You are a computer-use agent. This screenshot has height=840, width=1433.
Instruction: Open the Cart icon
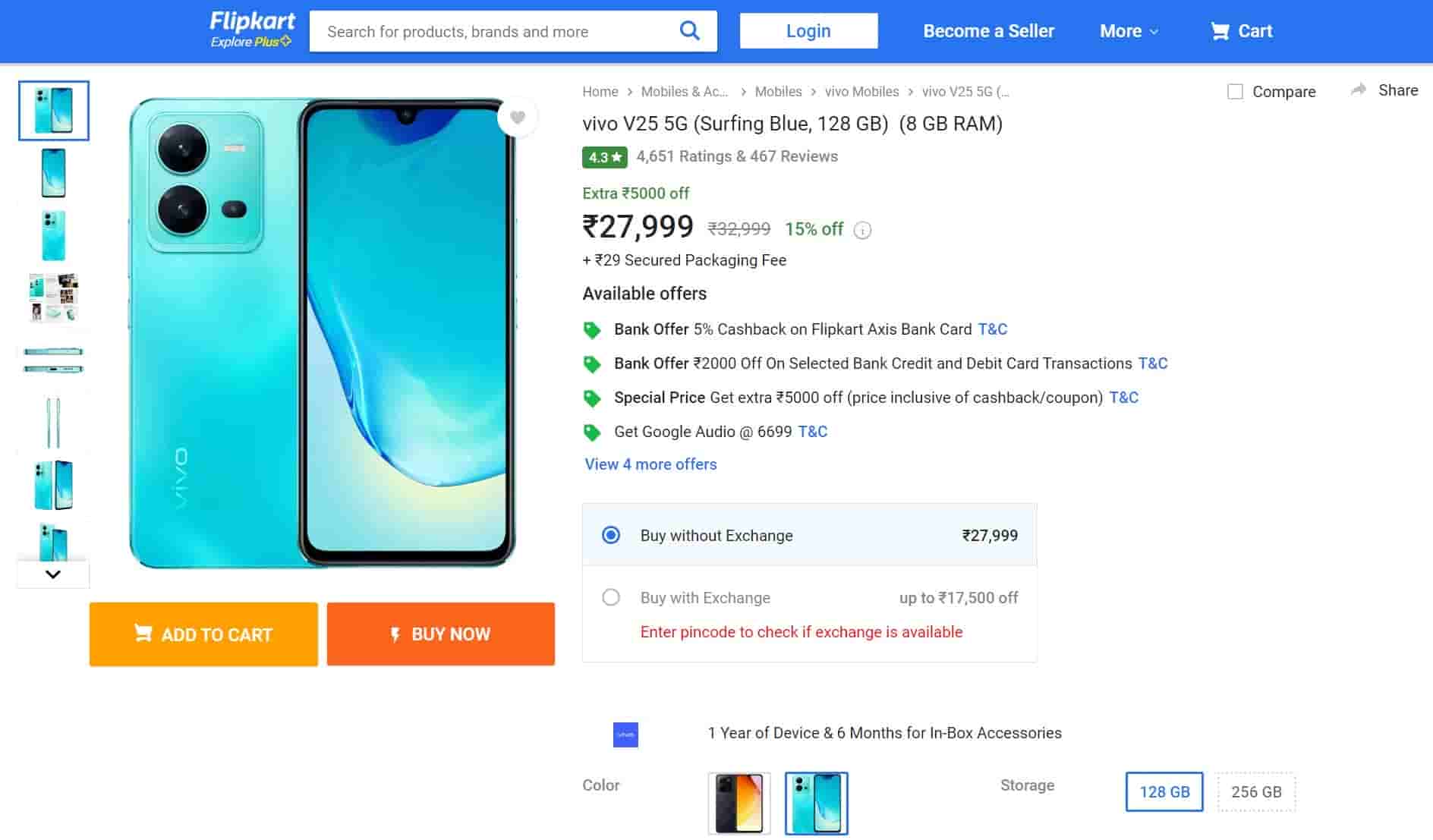(x=1220, y=31)
